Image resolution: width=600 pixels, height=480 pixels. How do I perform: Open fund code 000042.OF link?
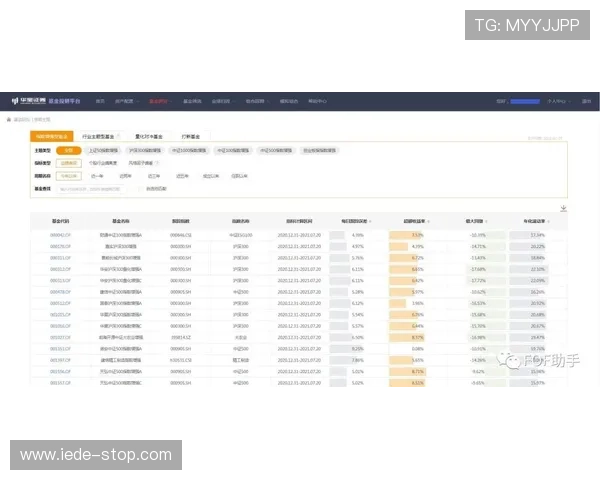tap(60, 235)
